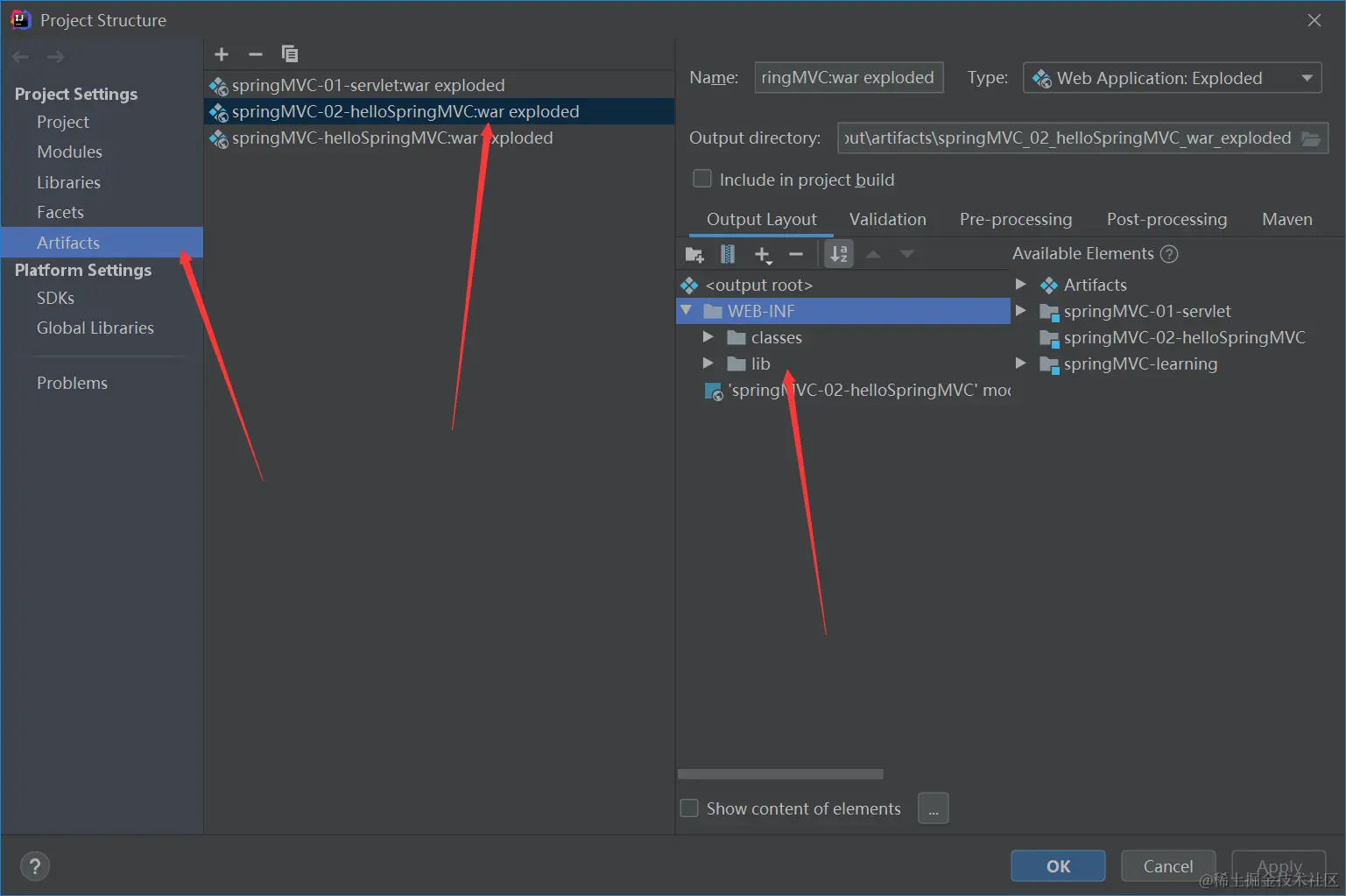Open the Post-processing tab
1346x896 pixels.
(x=1166, y=220)
